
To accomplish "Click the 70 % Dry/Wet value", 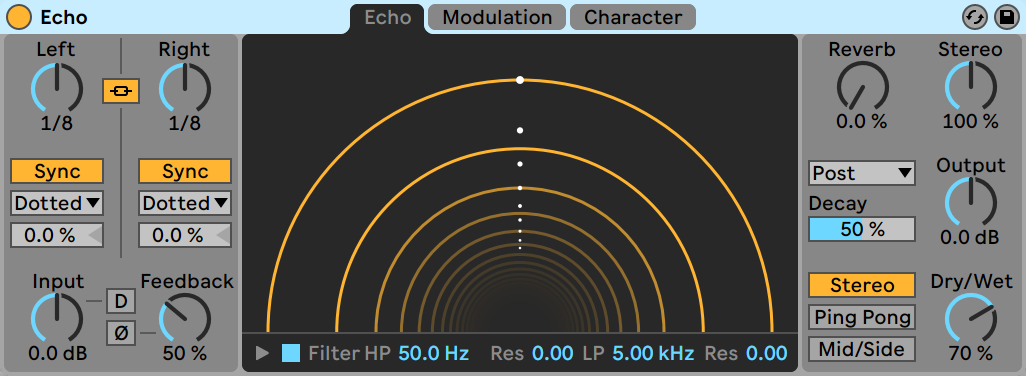I will [x=970, y=354].
